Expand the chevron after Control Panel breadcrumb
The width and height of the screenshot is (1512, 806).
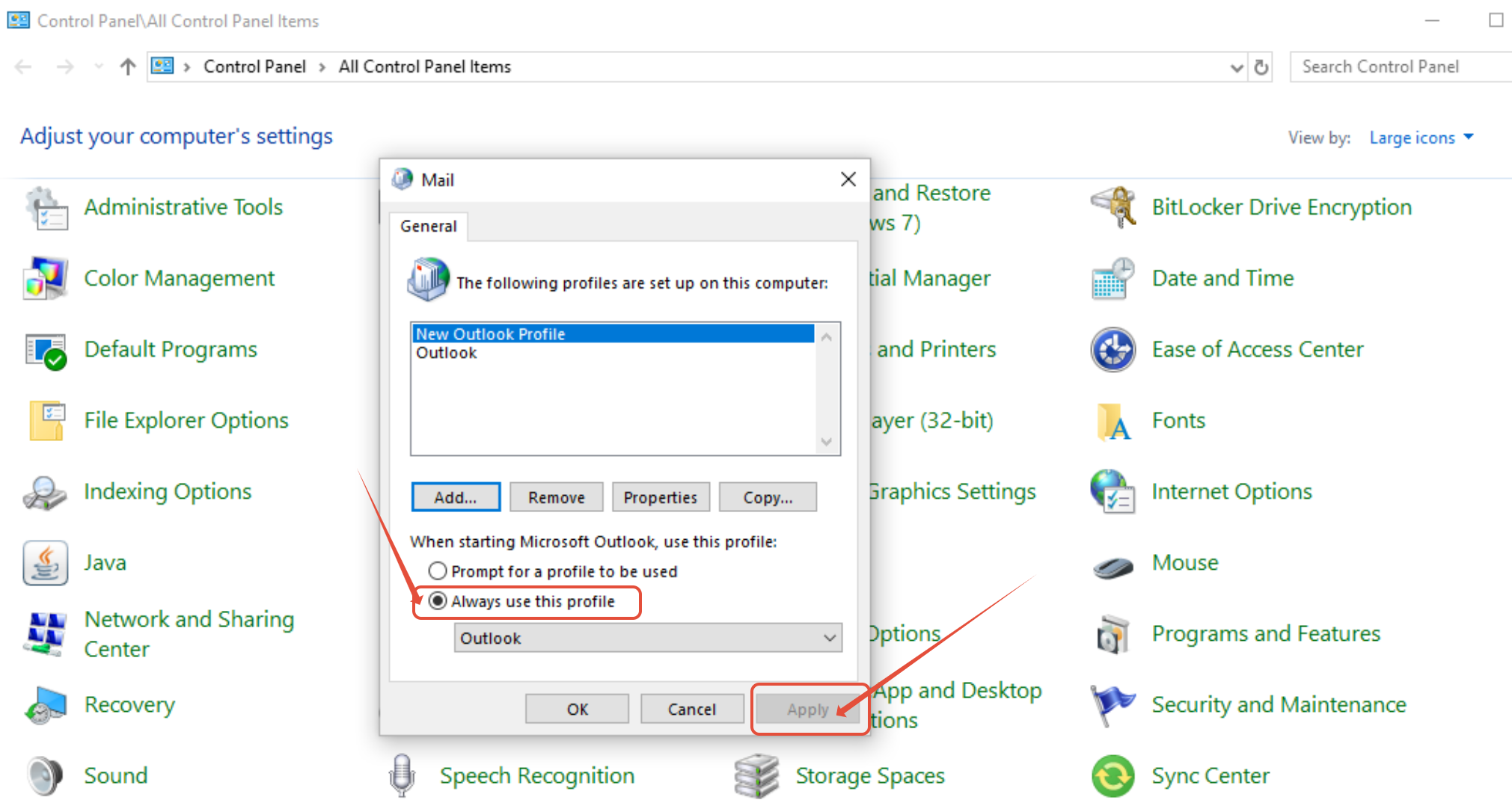(x=322, y=67)
